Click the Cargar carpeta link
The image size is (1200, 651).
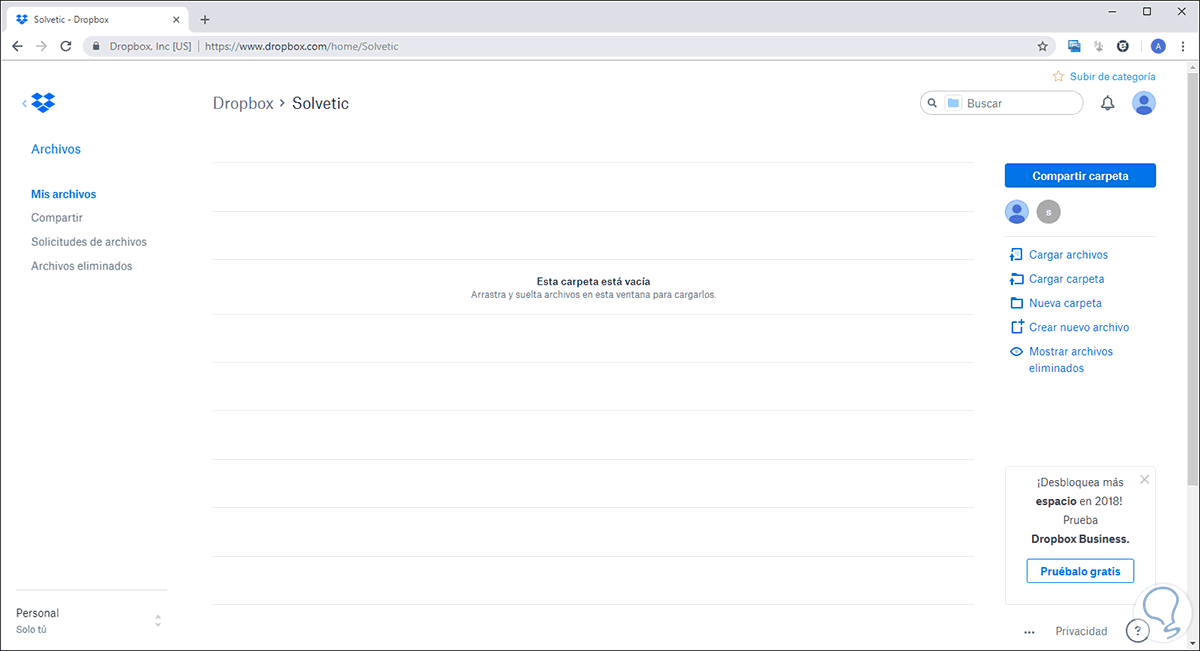coord(1066,279)
